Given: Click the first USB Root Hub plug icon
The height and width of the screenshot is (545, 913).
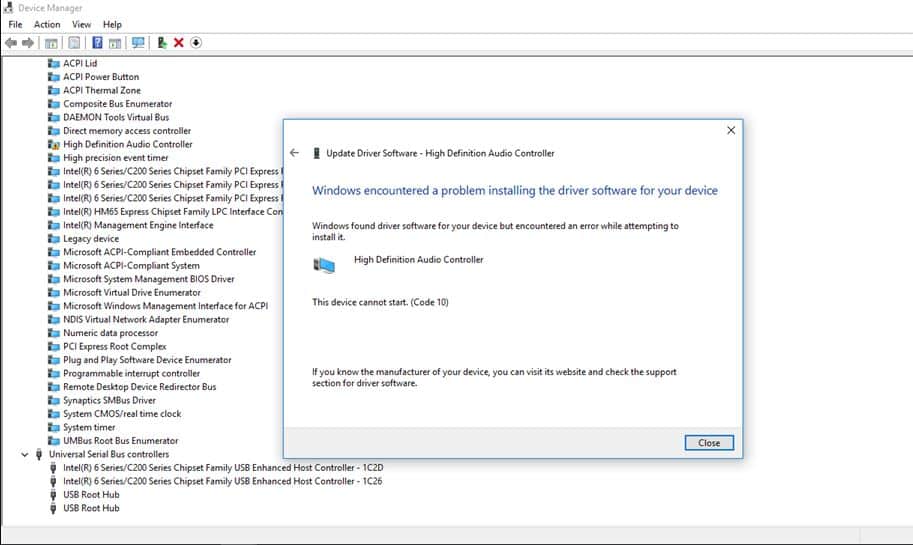Looking at the screenshot, I should (x=53, y=495).
